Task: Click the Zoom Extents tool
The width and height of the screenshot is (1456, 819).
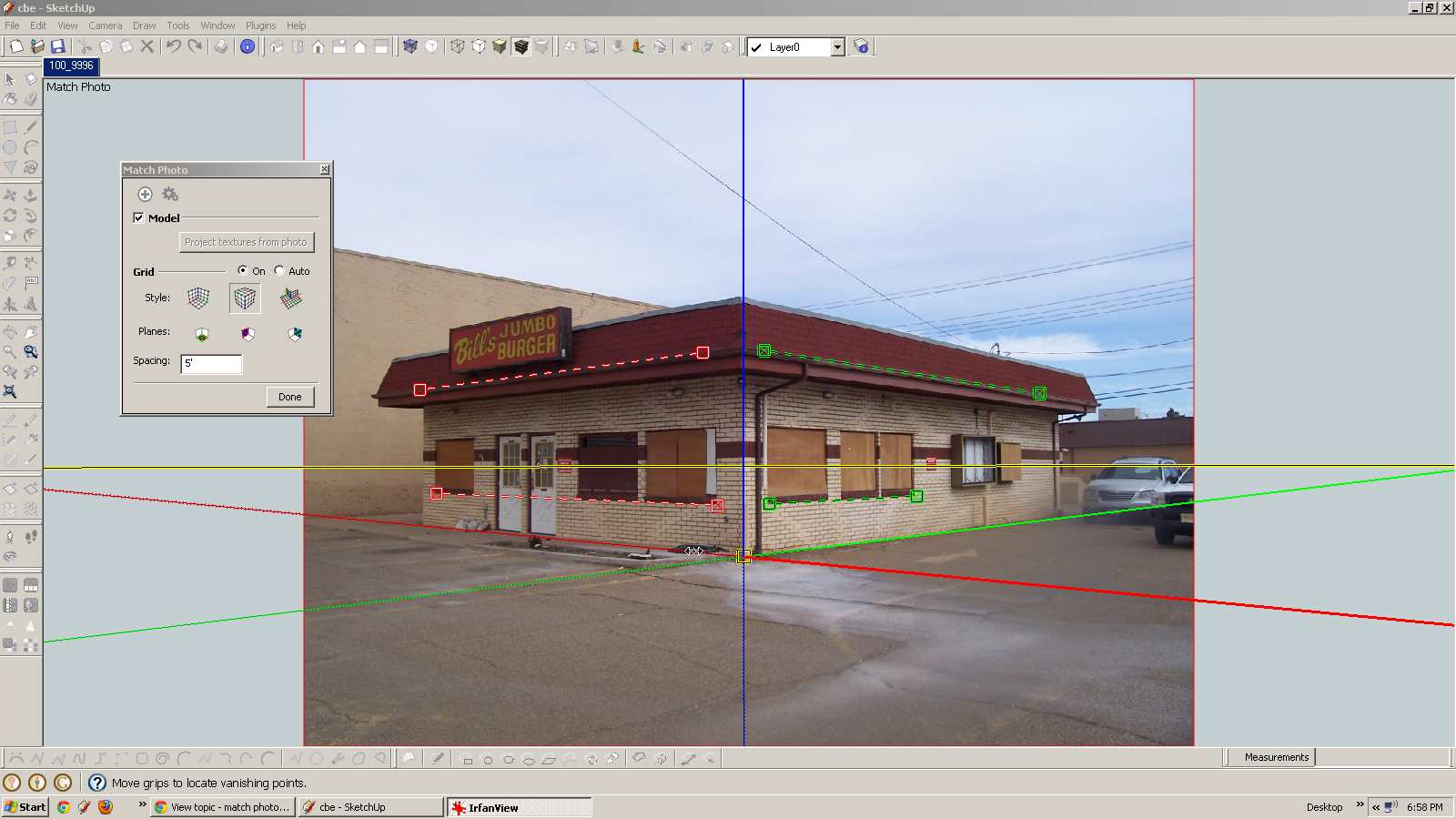Action: pyautogui.click(x=10, y=392)
